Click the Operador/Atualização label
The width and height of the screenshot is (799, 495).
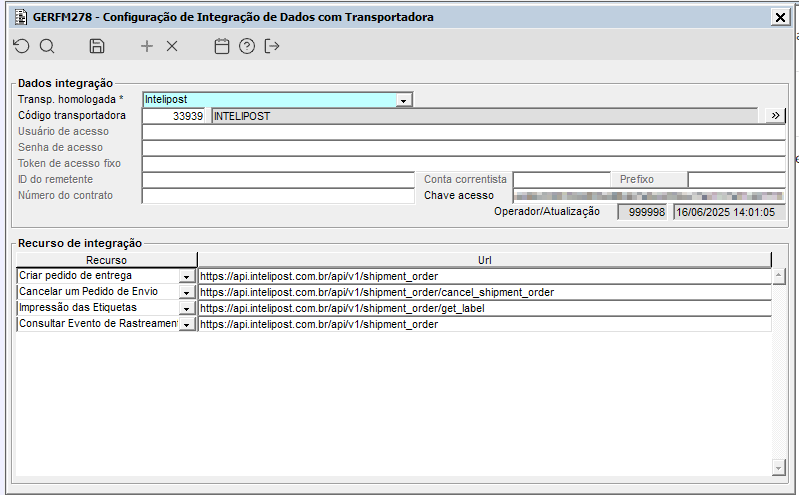(547, 211)
